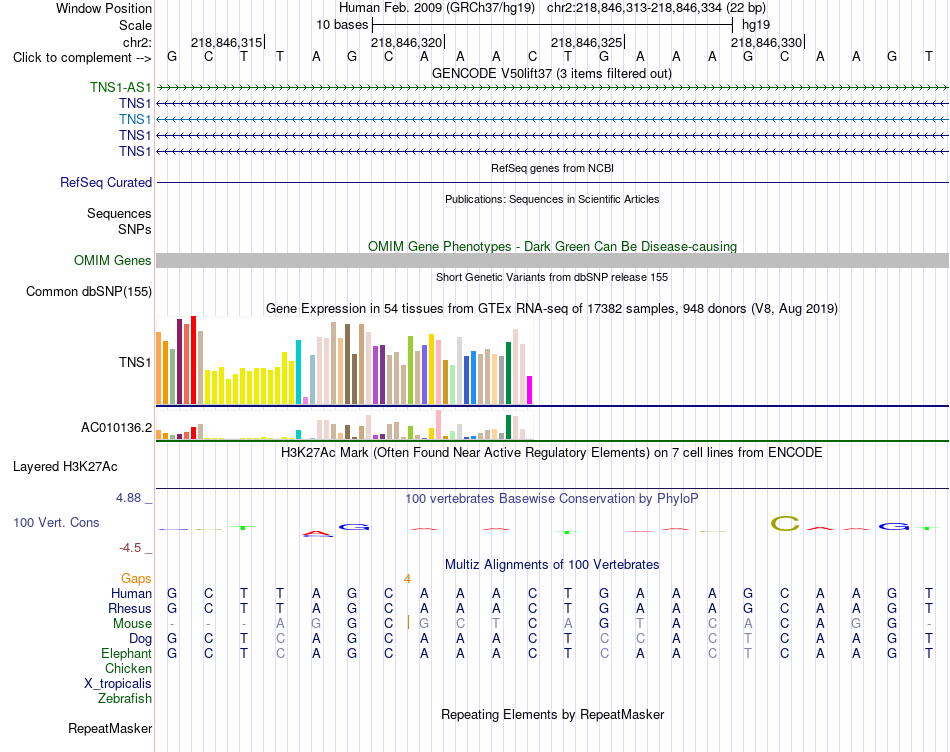Click Repeating Elements by RepeatMasker title
The height and width of the screenshot is (752, 950).
(x=552, y=714)
